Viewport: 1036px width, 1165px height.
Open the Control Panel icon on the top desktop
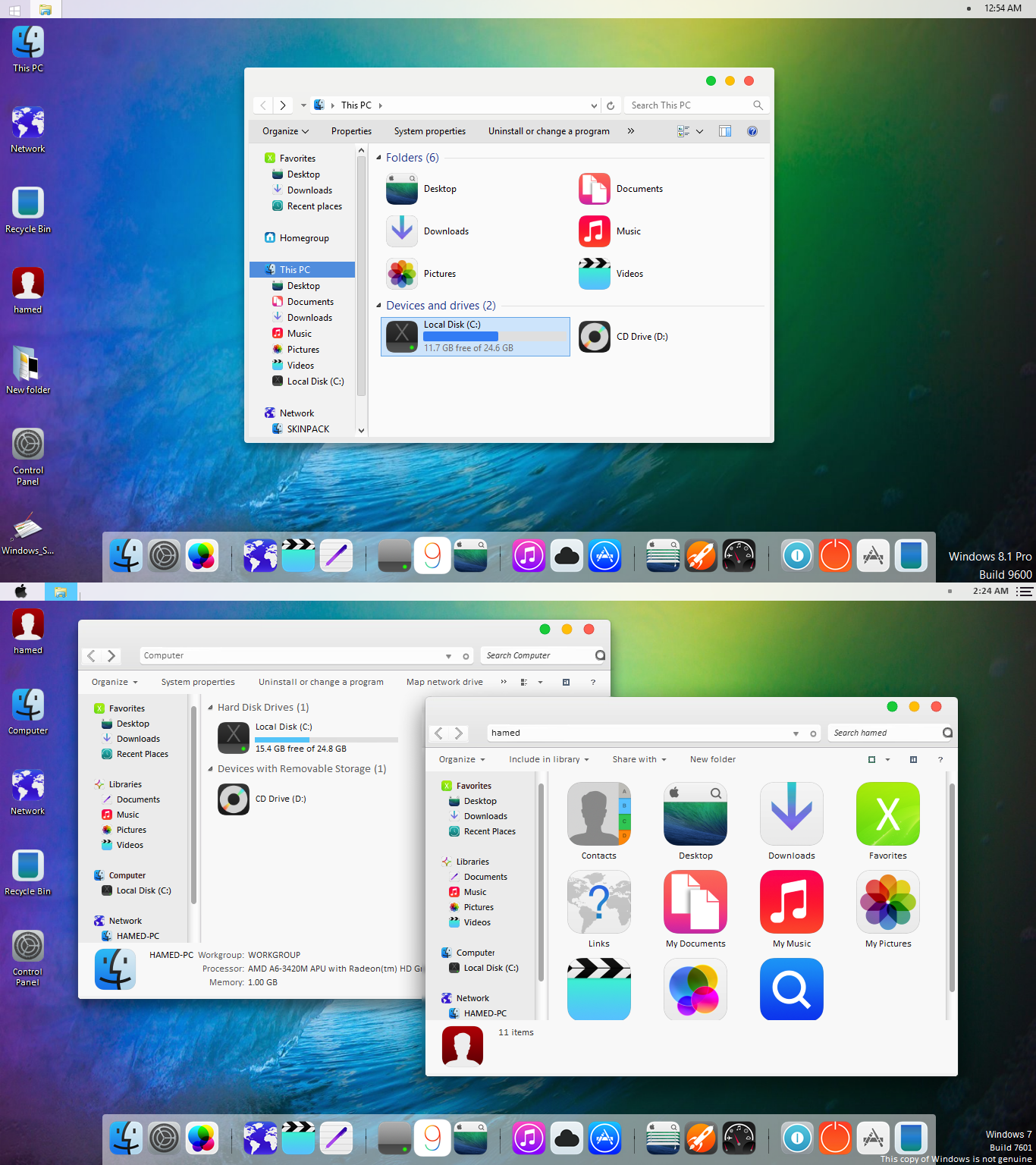(28, 456)
